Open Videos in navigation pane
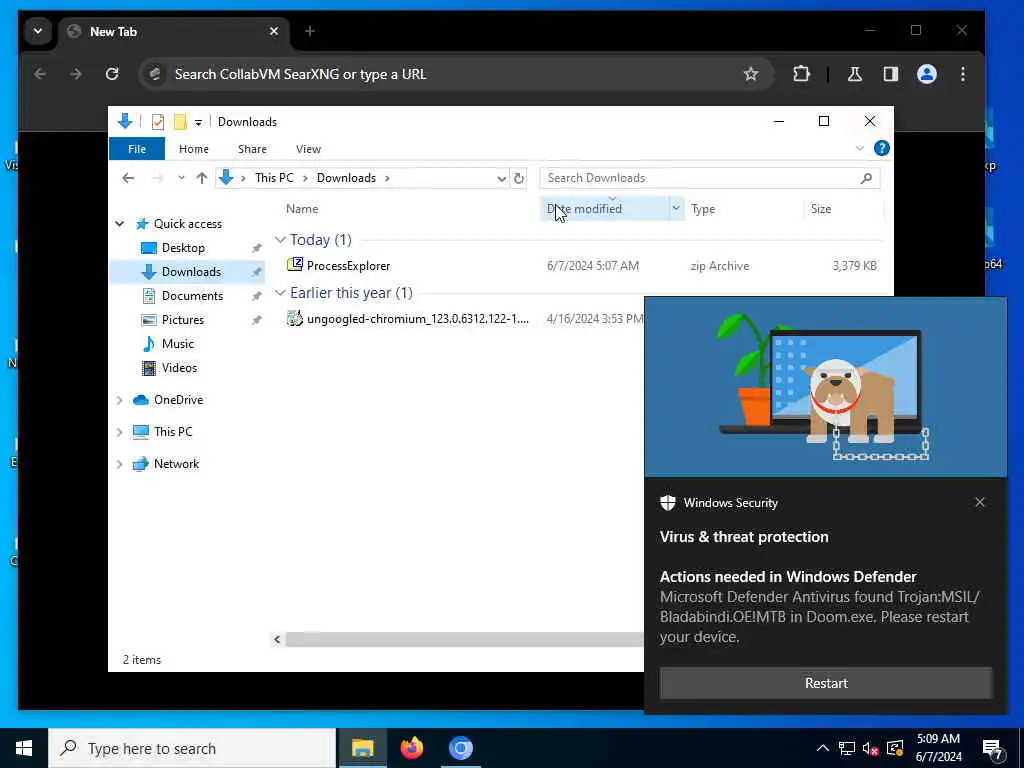The width and height of the screenshot is (1024, 768). pyautogui.click(x=179, y=368)
